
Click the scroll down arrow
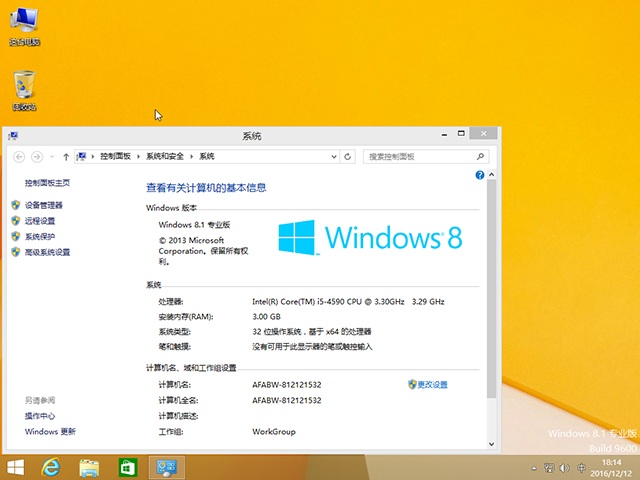click(491, 444)
